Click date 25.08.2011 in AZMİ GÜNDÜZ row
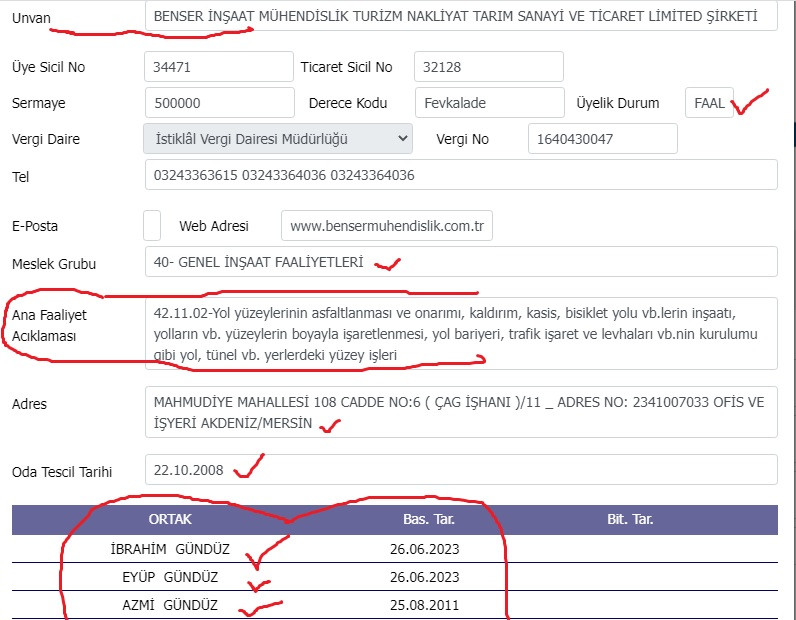Screen dimensions: 796x620 click(x=424, y=605)
